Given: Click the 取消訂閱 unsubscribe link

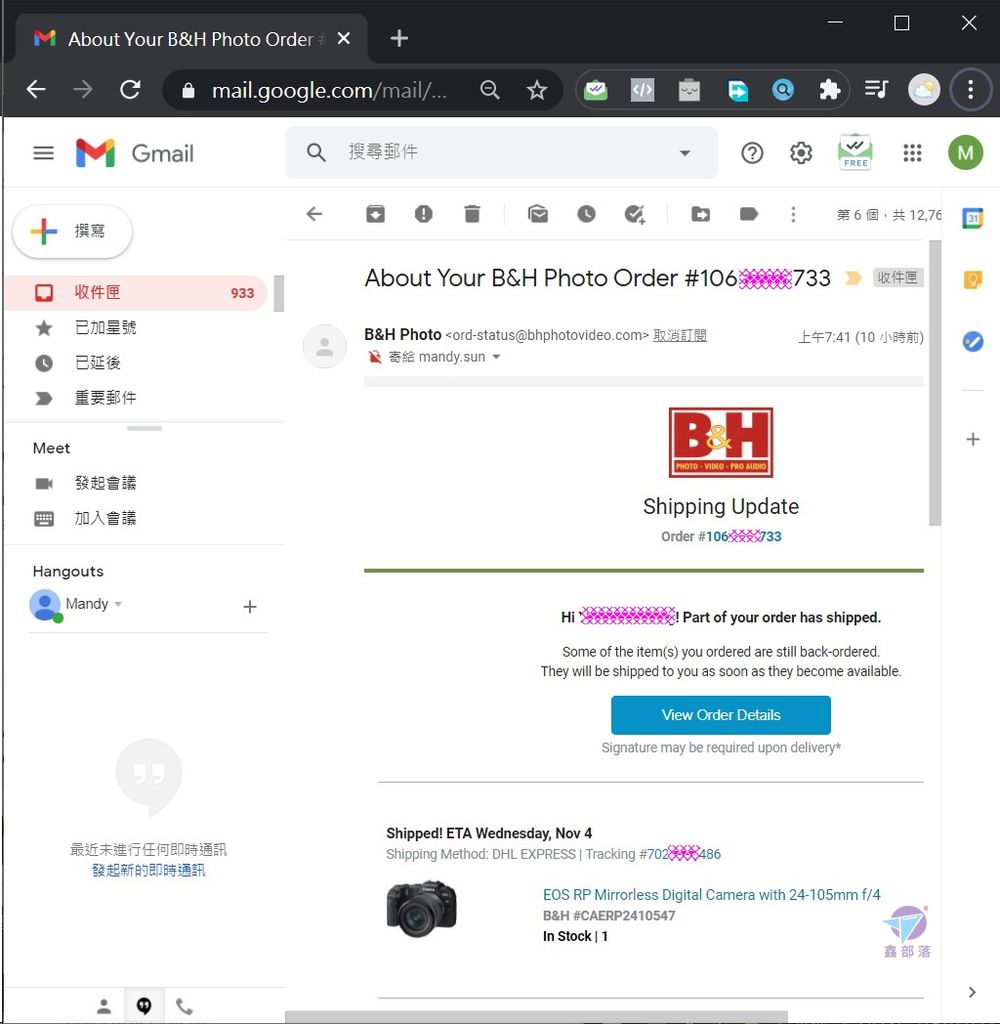Looking at the screenshot, I should pyautogui.click(x=679, y=335).
